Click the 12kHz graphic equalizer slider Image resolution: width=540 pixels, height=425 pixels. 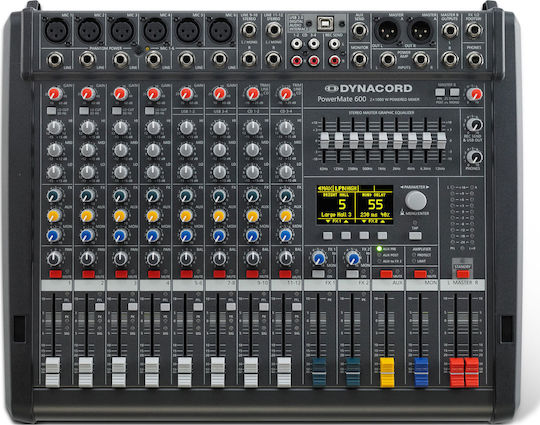click(x=441, y=140)
